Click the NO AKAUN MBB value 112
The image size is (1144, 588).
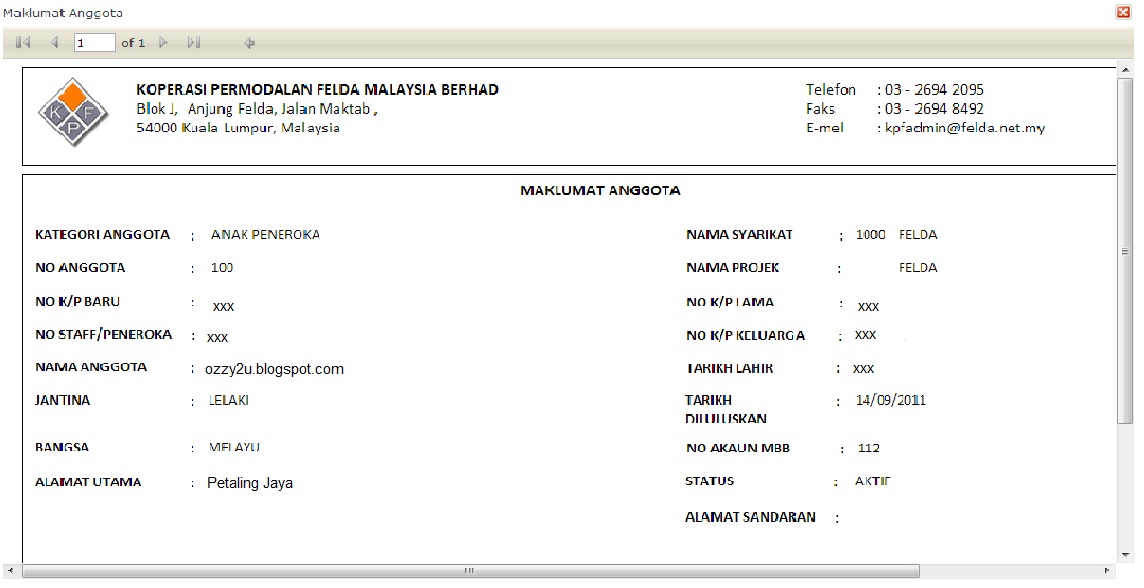[x=869, y=448]
